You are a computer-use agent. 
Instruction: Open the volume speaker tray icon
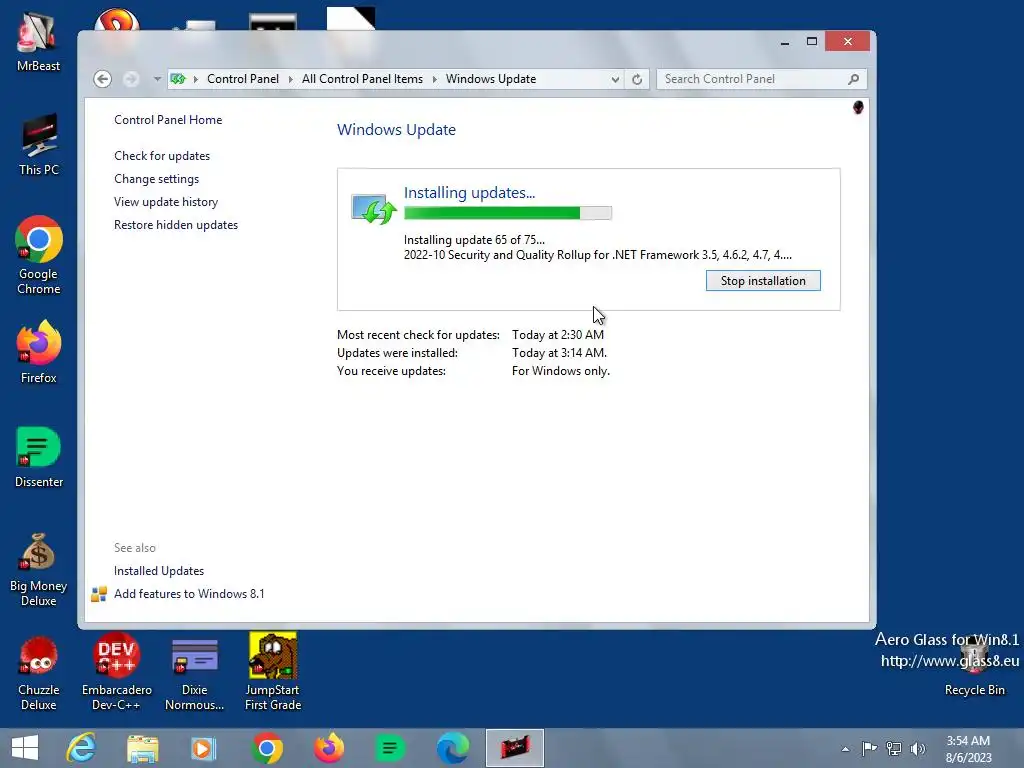pos(918,748)
